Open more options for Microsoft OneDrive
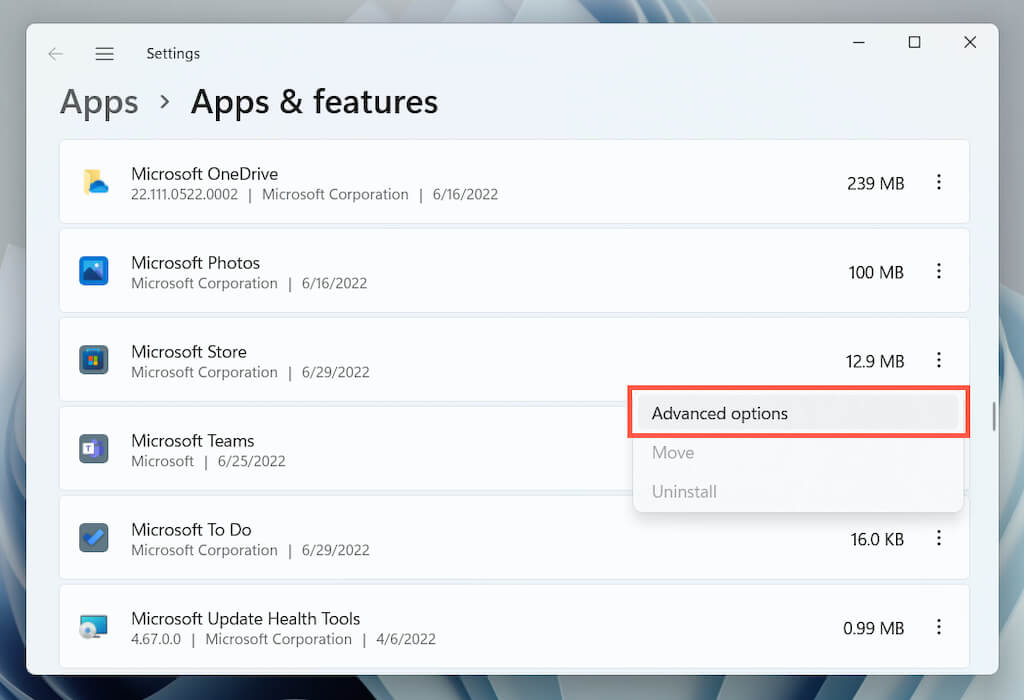This screenshot has width=1024, height=700. 938,182
